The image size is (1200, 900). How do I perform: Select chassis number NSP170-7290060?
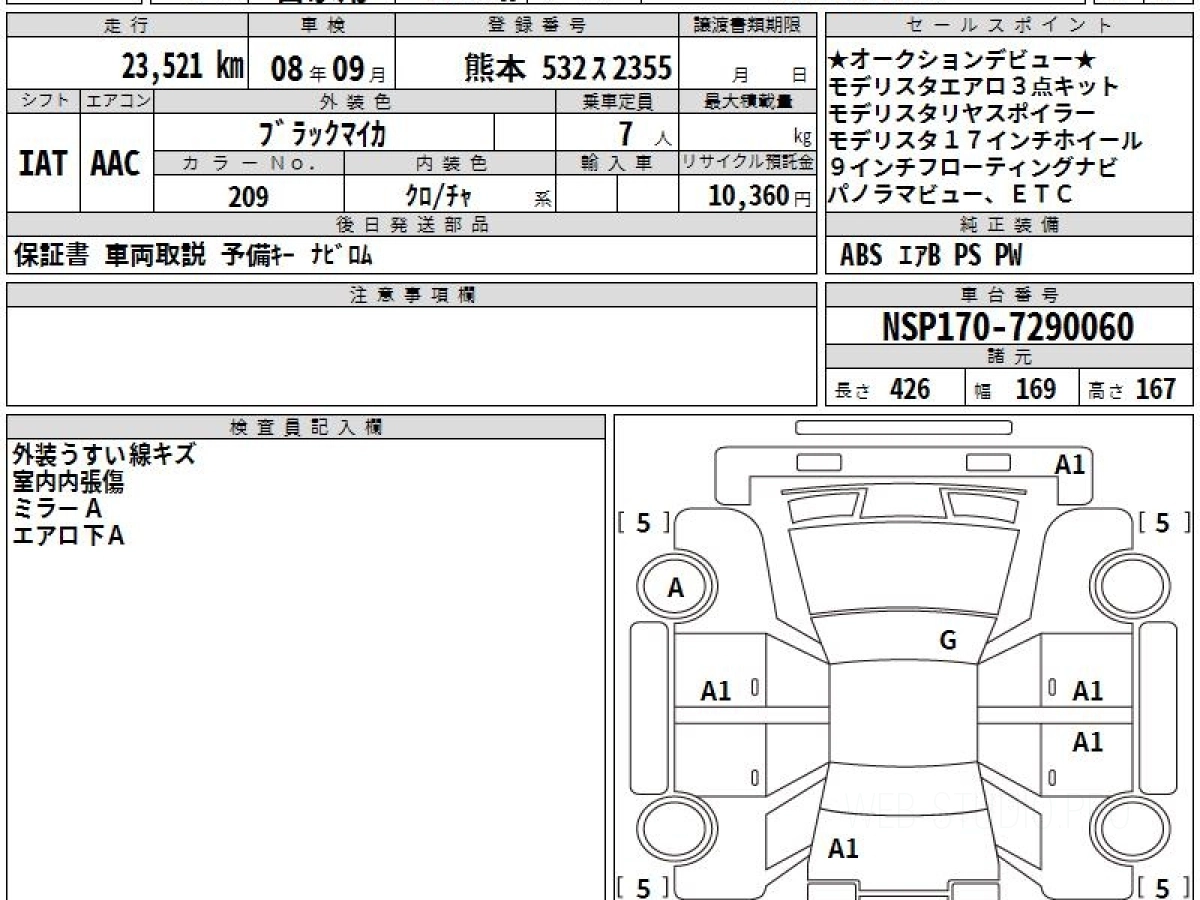click(1008, 326)
